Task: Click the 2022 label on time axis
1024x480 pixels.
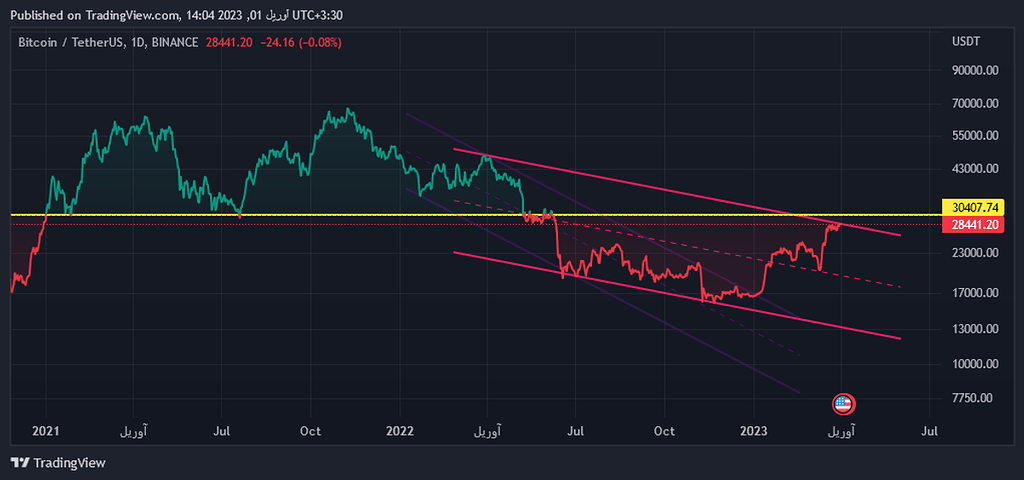Action: click(399, 431)
